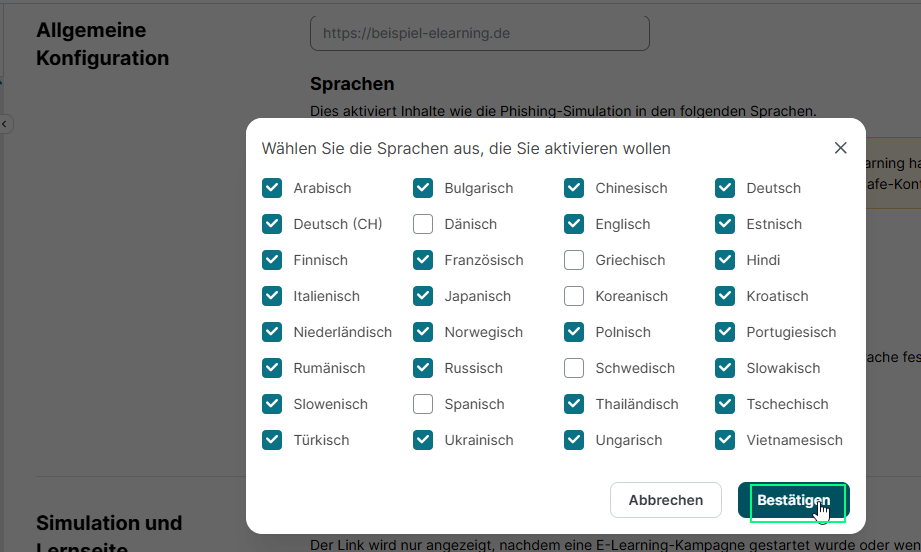Enable the Spanisch checkbox
The width and height of the screenshot is (921, 552).
click(423, 404)
